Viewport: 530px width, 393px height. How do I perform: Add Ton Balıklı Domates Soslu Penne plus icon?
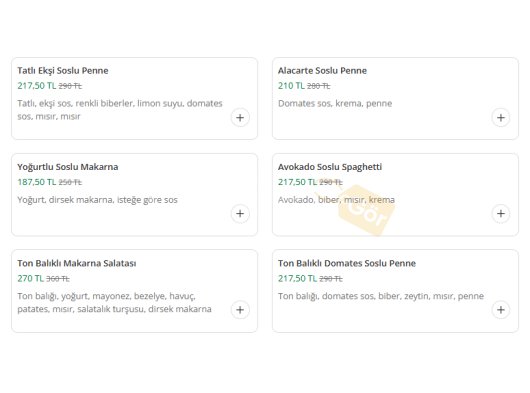coord(501,310)
